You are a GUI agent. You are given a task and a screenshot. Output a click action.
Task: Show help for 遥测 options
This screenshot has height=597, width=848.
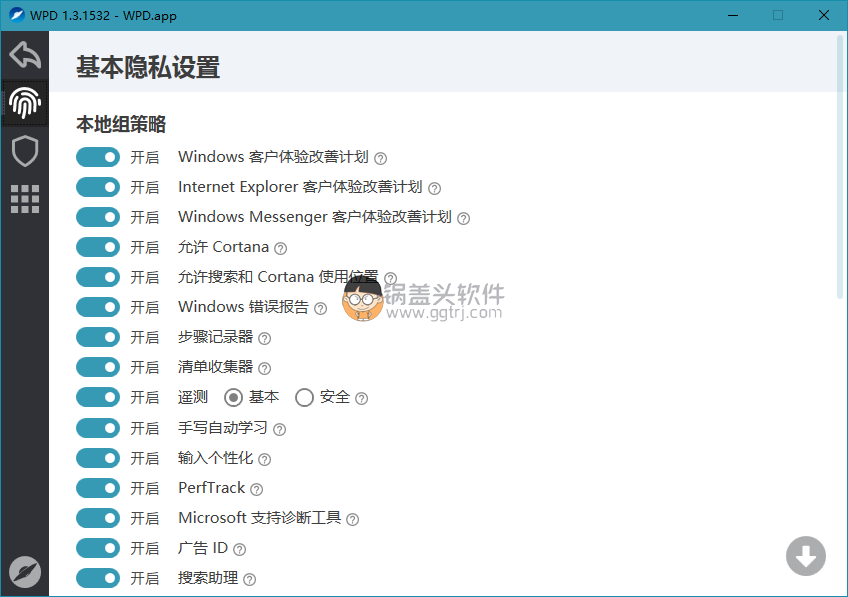(362, 399)
